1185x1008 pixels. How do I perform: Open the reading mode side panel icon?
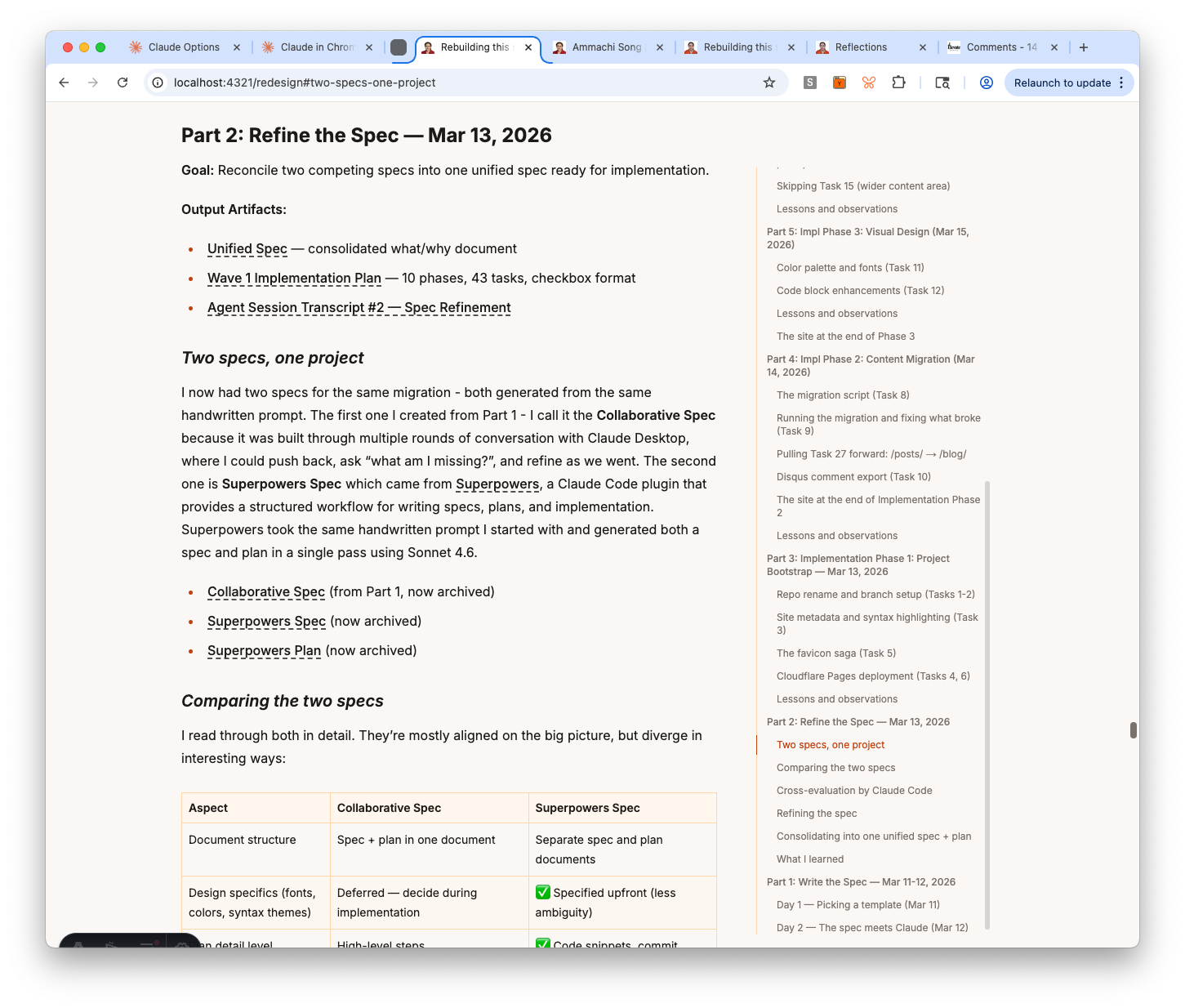click(x=942, y=83)
